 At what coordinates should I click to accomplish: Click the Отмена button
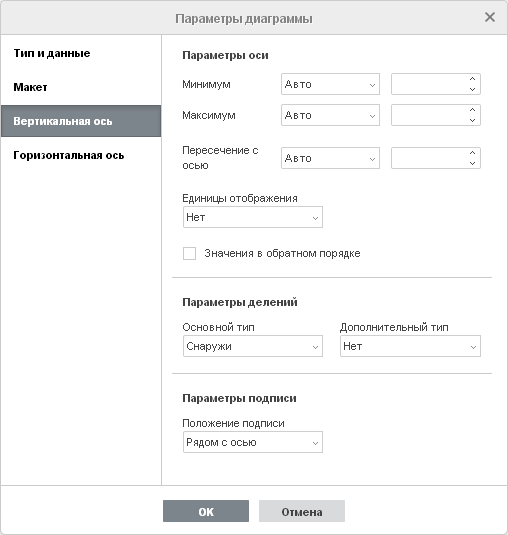302,511
